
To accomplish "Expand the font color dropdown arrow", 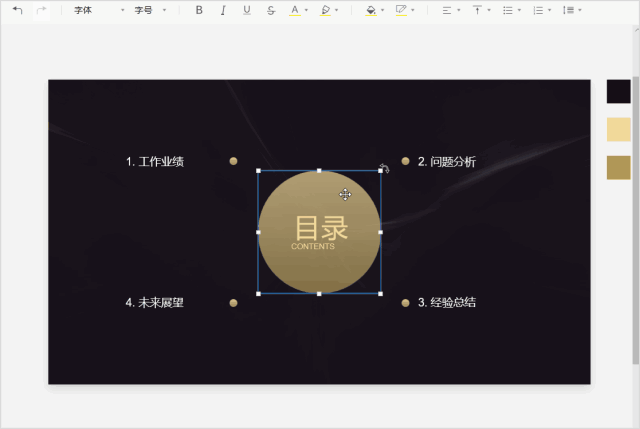I will pos(306,10).
